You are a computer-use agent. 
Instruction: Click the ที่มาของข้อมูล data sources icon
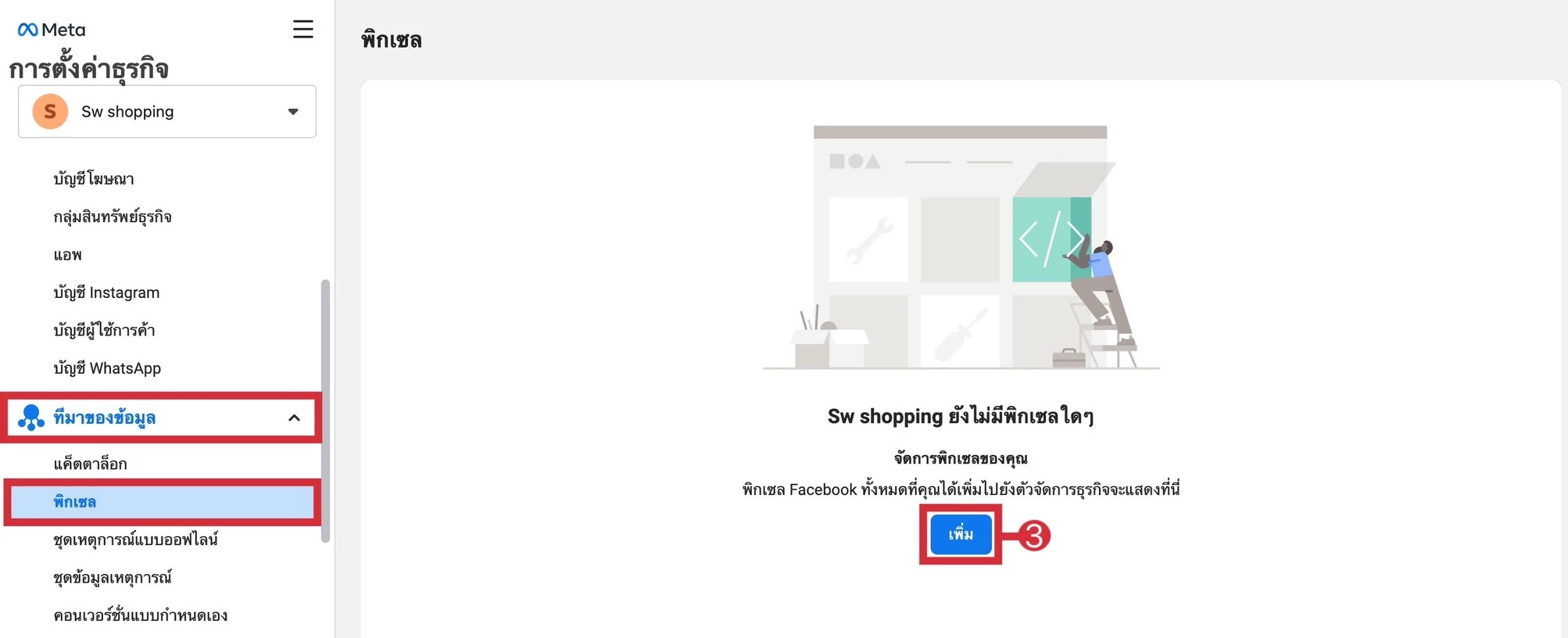[31, 418]
